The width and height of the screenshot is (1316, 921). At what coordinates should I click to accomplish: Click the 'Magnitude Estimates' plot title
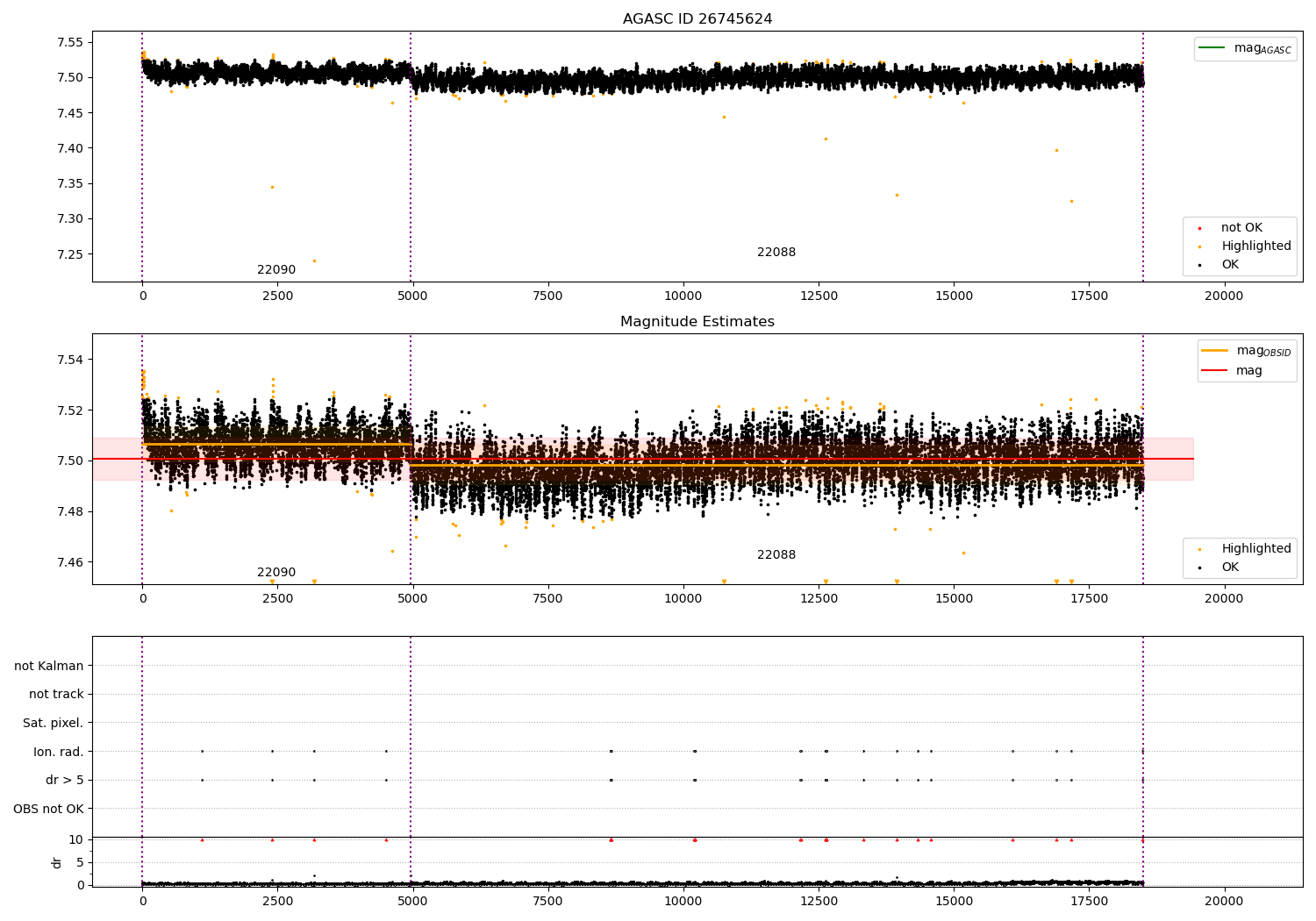tap(697, 322)
